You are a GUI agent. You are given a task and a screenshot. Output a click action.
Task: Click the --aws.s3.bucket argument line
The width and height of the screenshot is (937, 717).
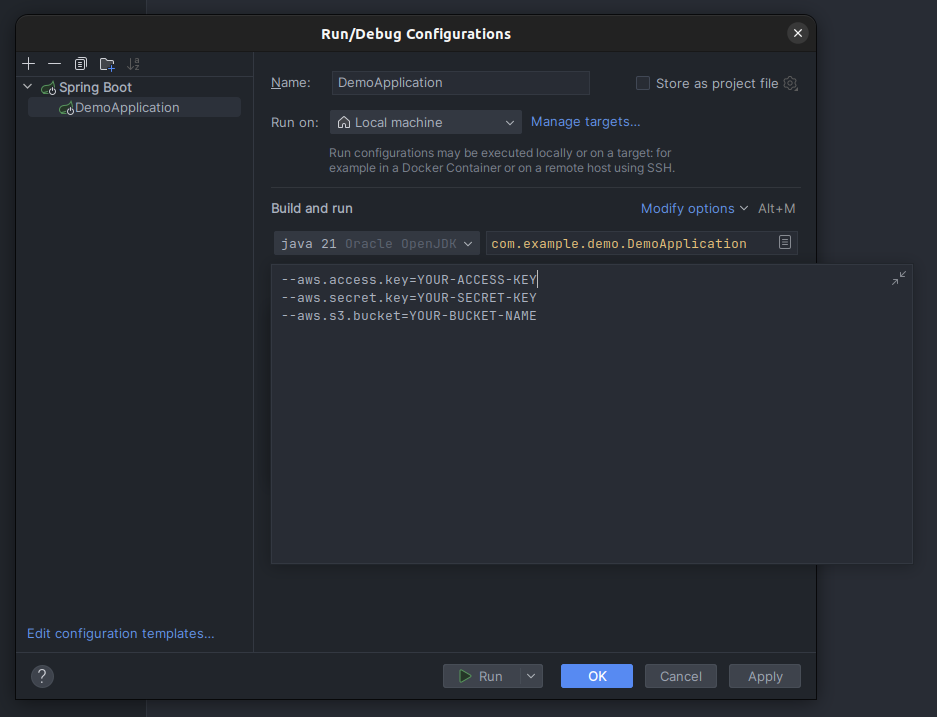coord(409,315)
